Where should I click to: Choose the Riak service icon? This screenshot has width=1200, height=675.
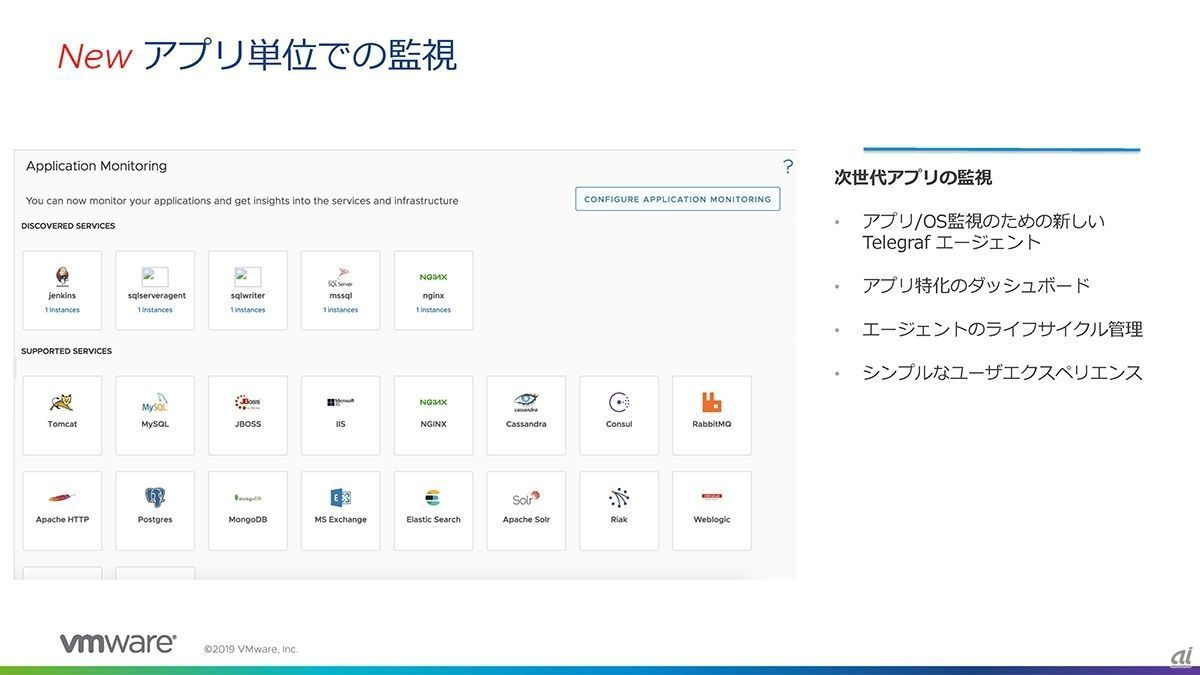click(x=619, y=498)
